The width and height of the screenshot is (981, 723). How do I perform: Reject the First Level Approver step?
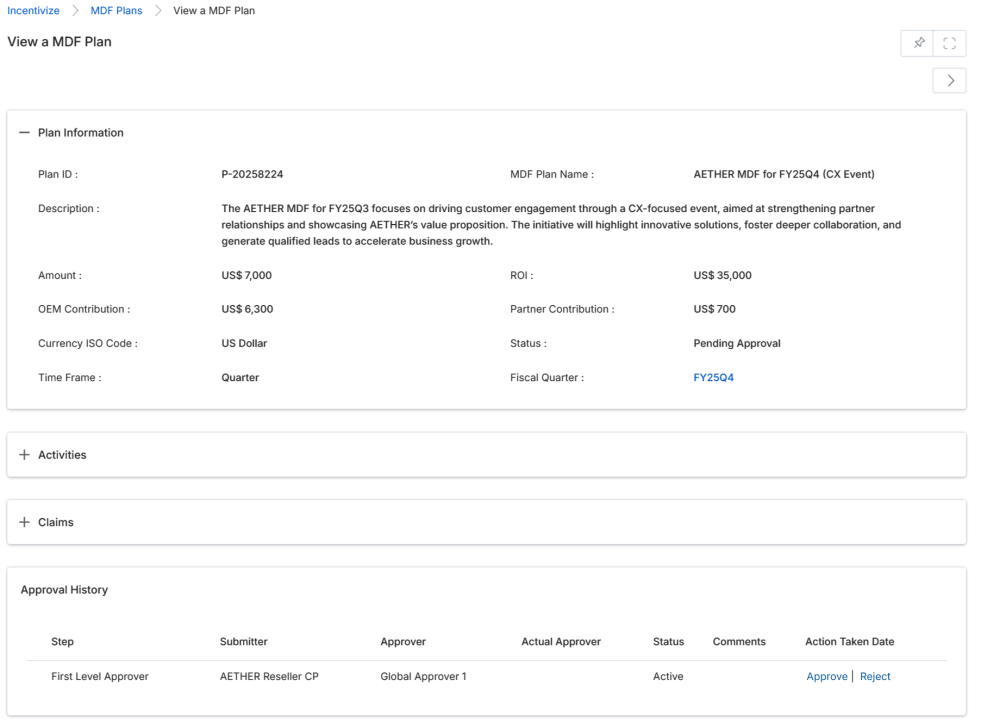tap(875, 677)
